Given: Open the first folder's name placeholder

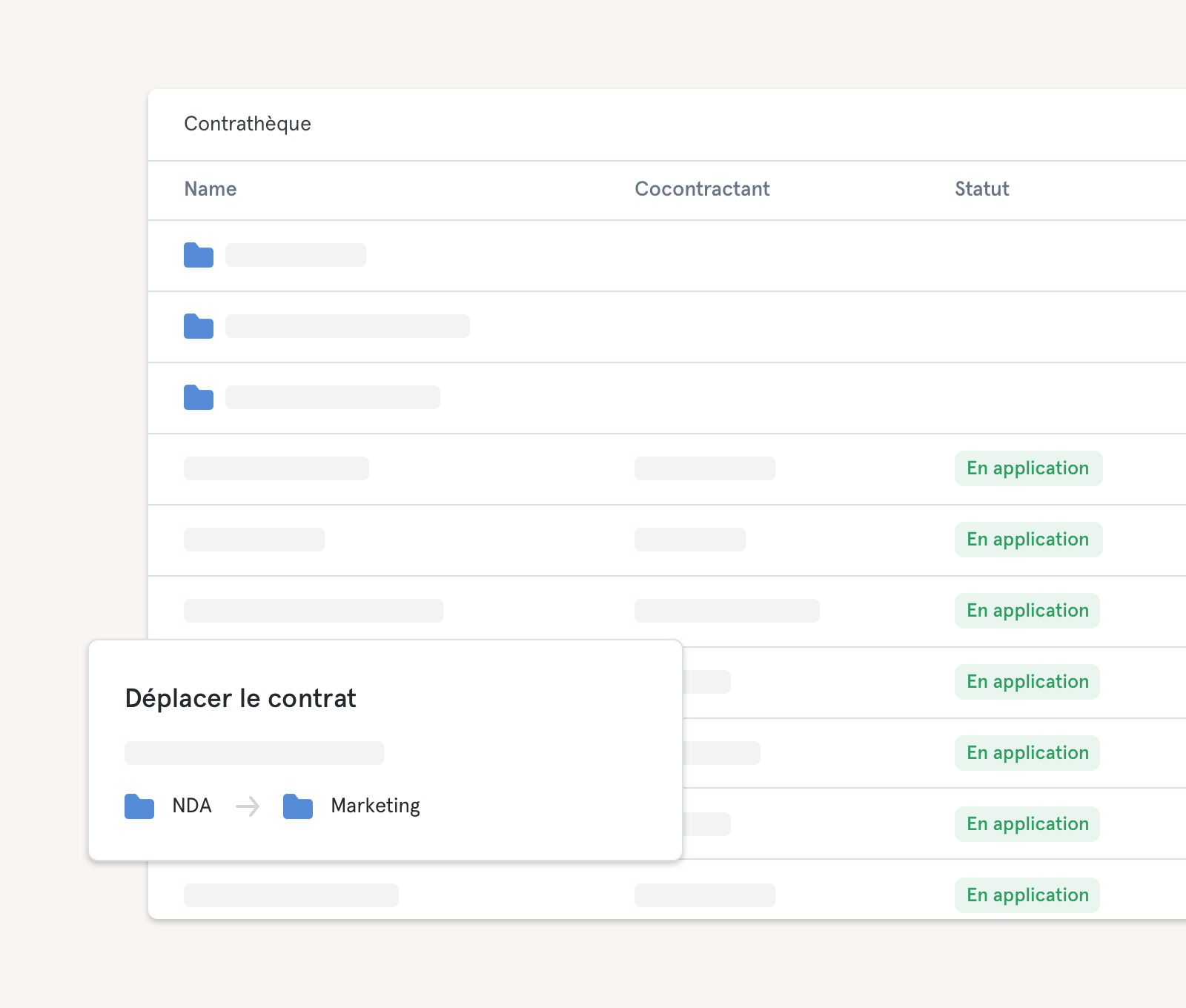Looking at the screenshot, I should point(296,255).
